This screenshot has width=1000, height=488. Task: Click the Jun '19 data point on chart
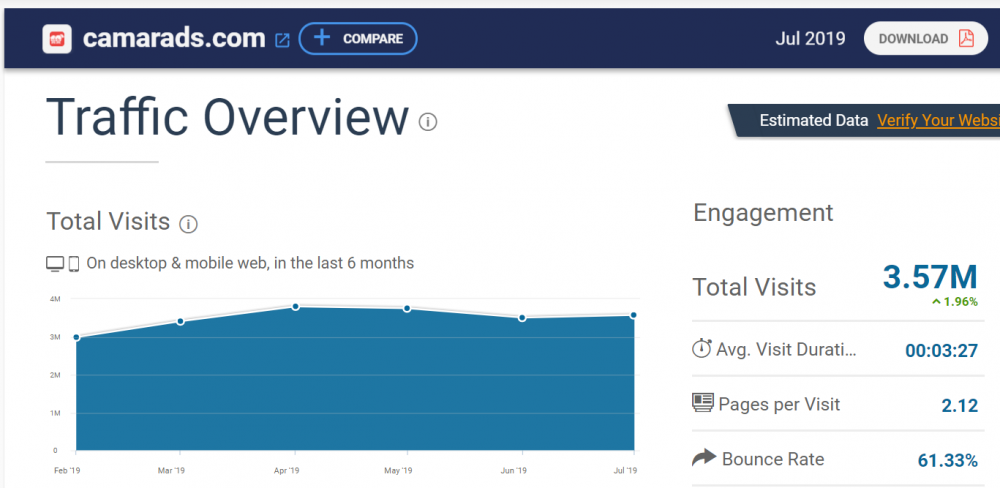[522, 318]
